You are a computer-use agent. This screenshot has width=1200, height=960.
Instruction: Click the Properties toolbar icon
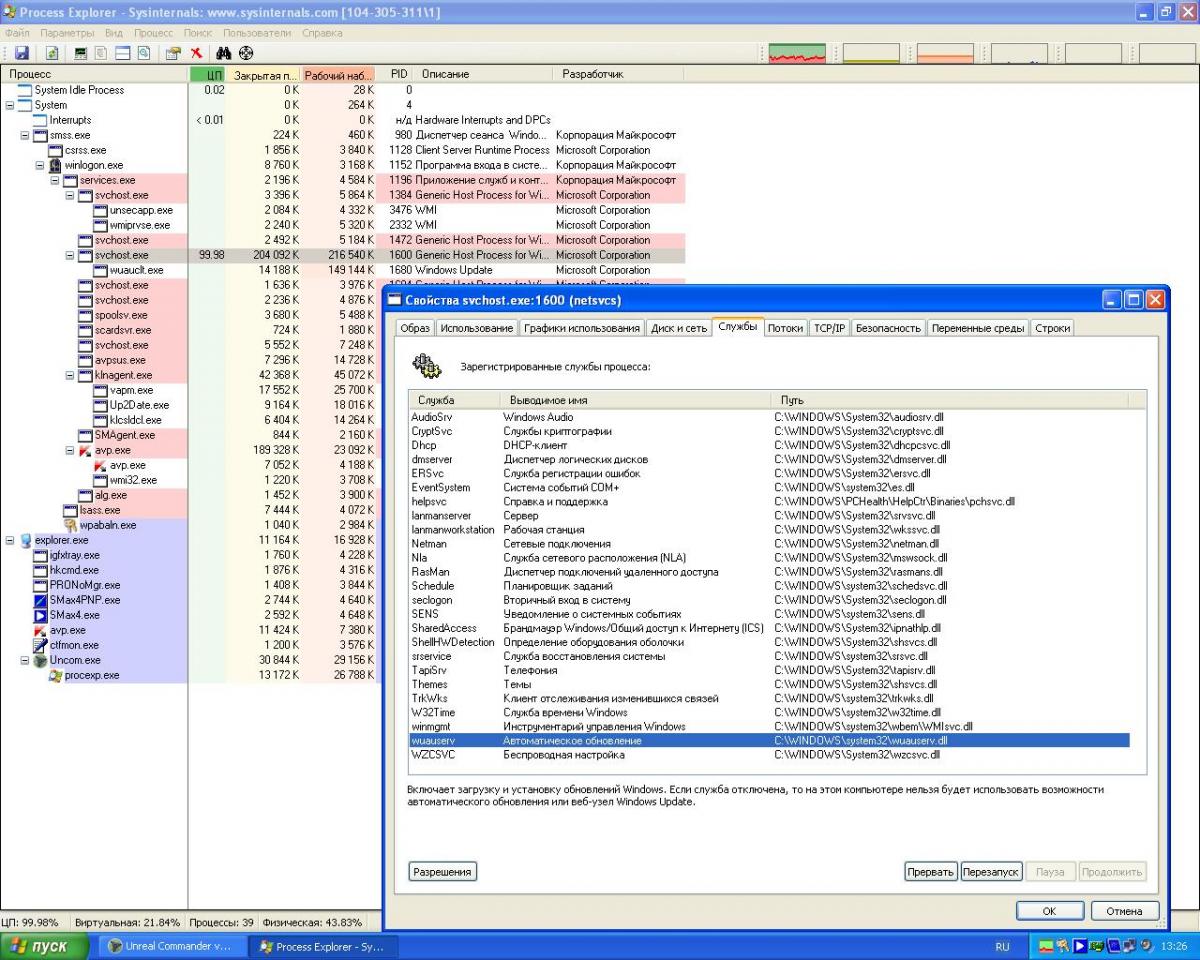(172, 53)
